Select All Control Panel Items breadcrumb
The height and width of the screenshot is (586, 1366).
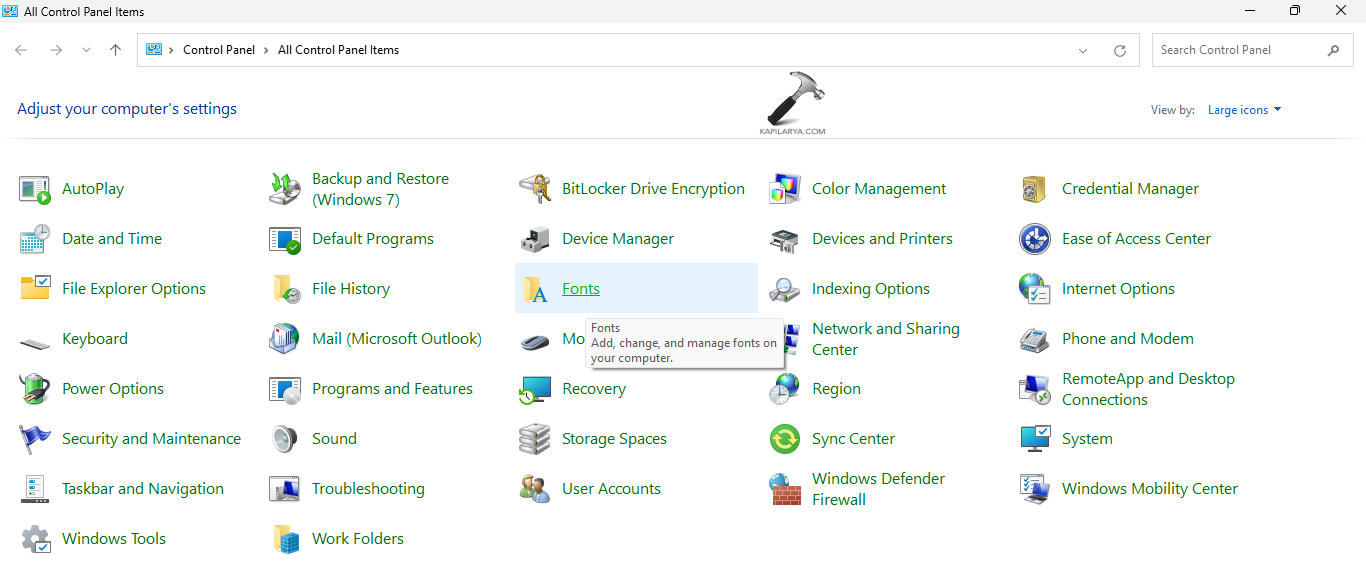click(338, 50)
